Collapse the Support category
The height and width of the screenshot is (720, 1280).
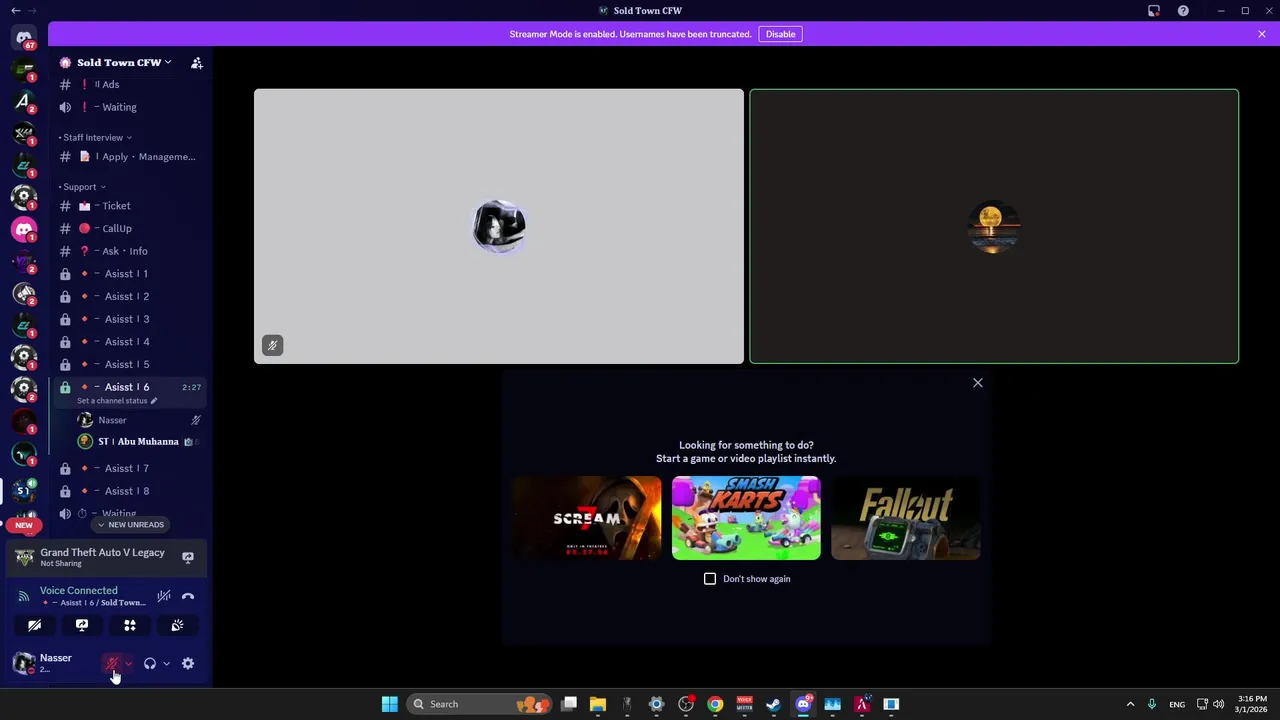(82, 187)
